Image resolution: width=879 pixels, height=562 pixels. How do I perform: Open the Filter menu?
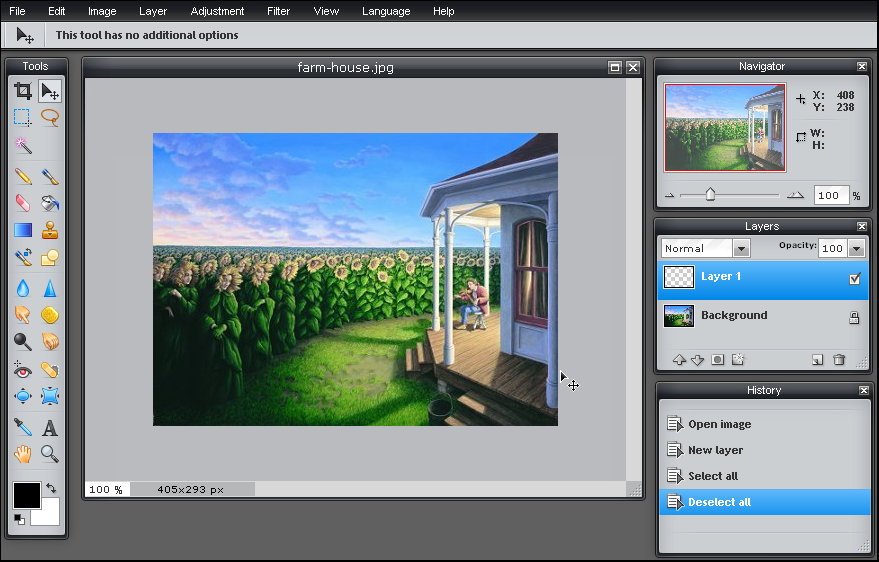[278, 11]
